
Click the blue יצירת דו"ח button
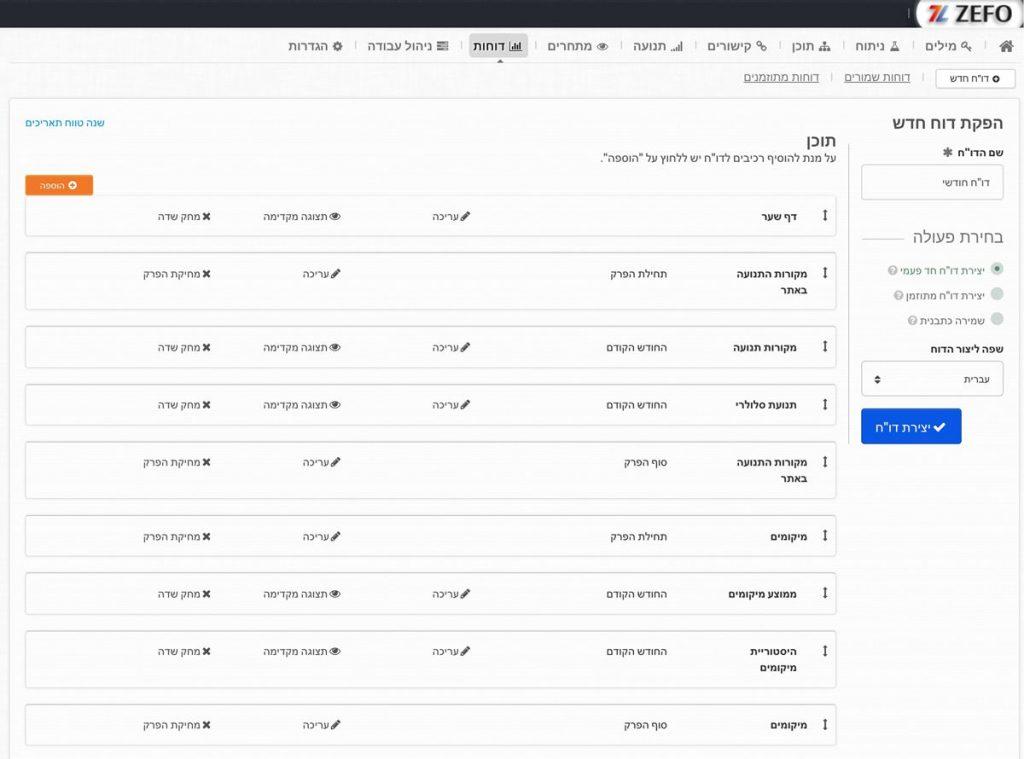pos(911,426)
